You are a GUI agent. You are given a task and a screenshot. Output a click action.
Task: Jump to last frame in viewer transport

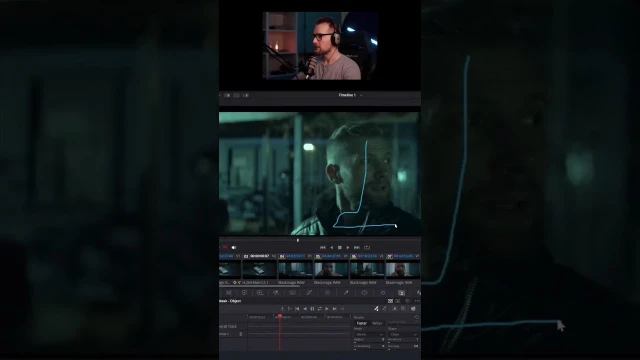click(x=357, y=247)
